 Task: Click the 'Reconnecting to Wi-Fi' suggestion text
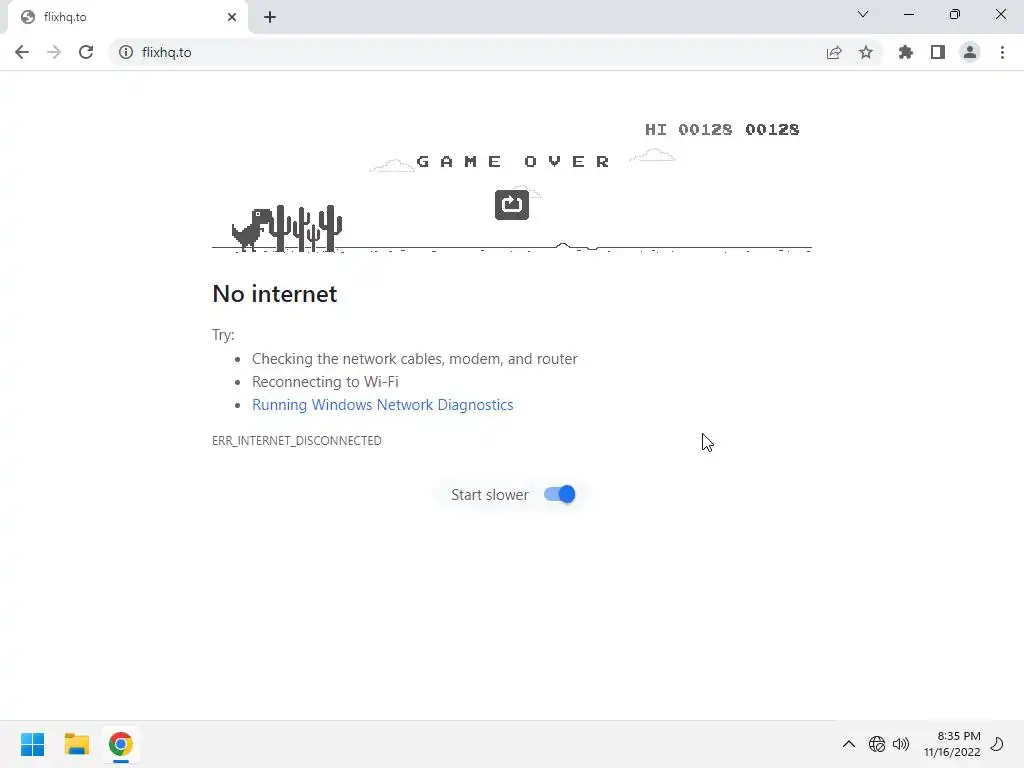click(325, 381)
